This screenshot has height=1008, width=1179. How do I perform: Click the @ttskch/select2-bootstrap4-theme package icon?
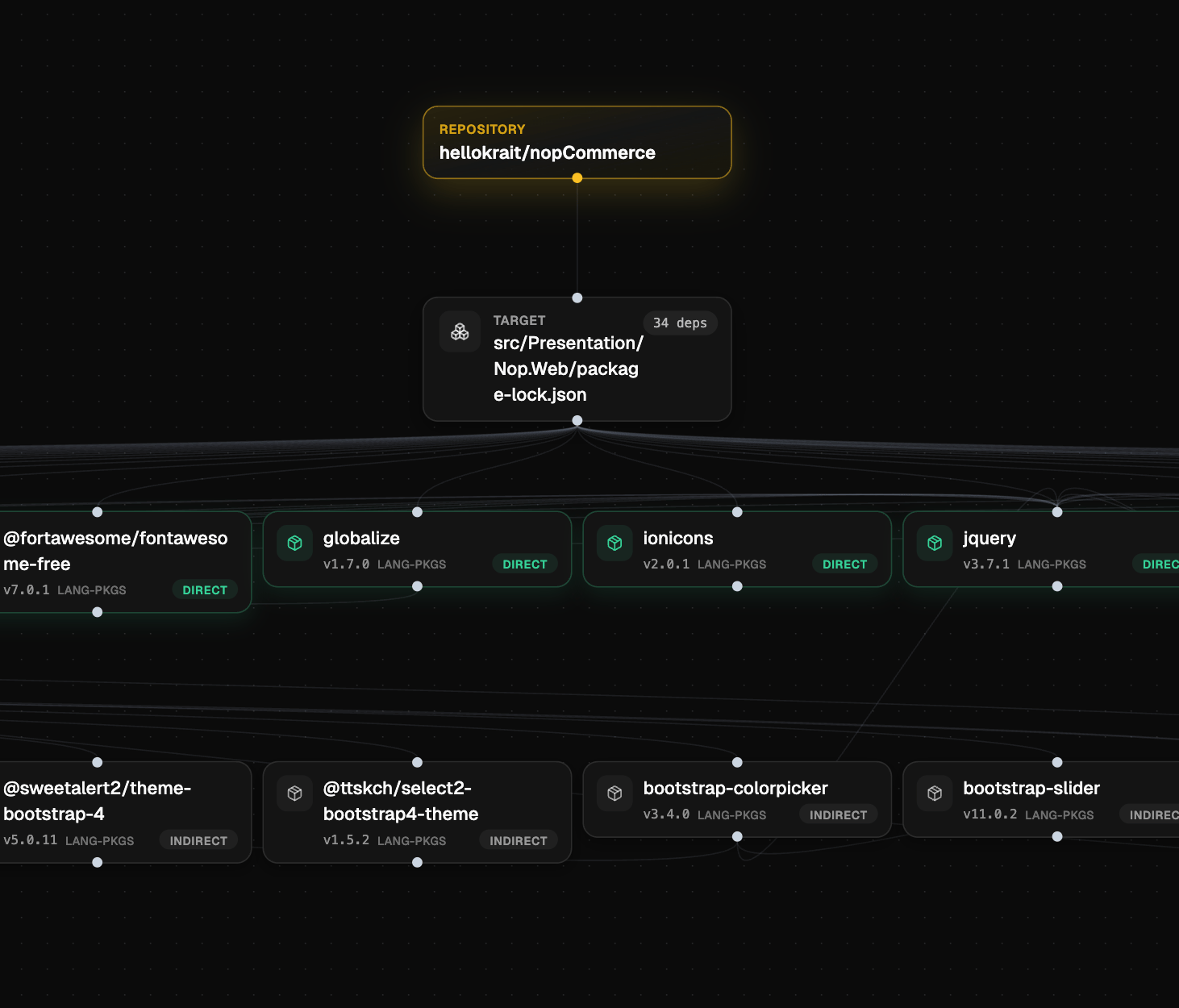click(295, 793)
